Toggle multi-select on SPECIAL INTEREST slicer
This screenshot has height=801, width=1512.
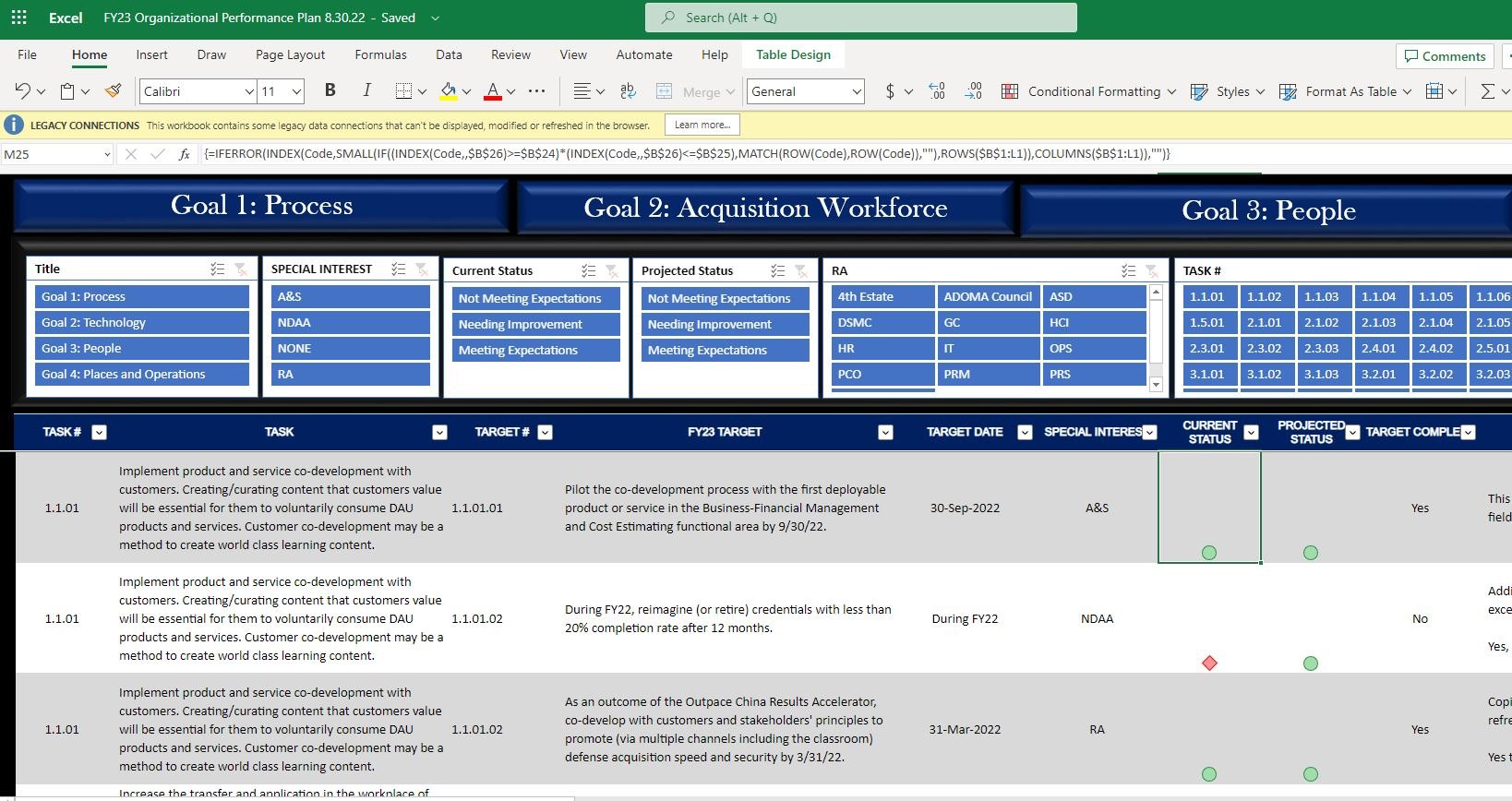click(x=398, y=269)
